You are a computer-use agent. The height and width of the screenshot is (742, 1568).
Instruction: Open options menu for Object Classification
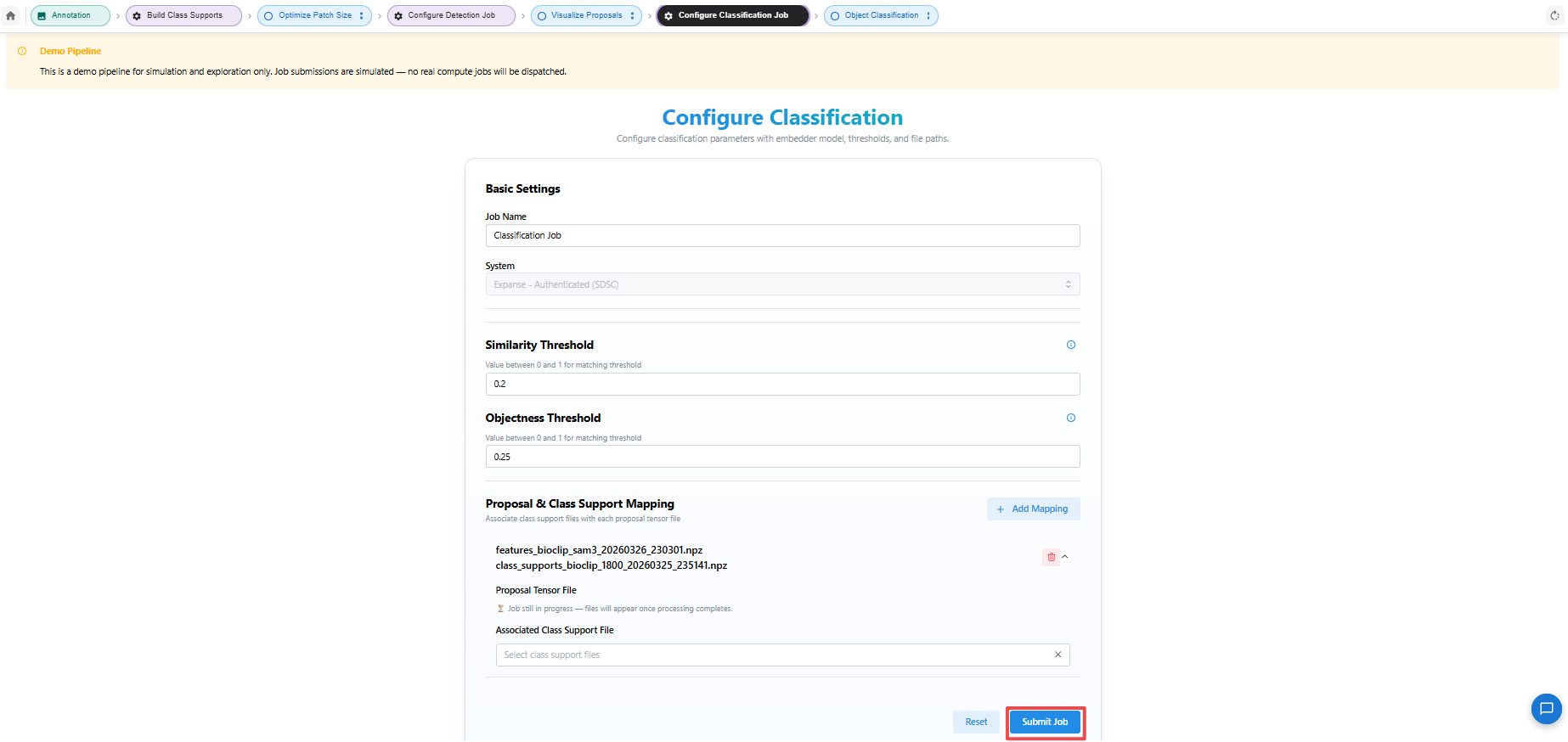point(928,15)
